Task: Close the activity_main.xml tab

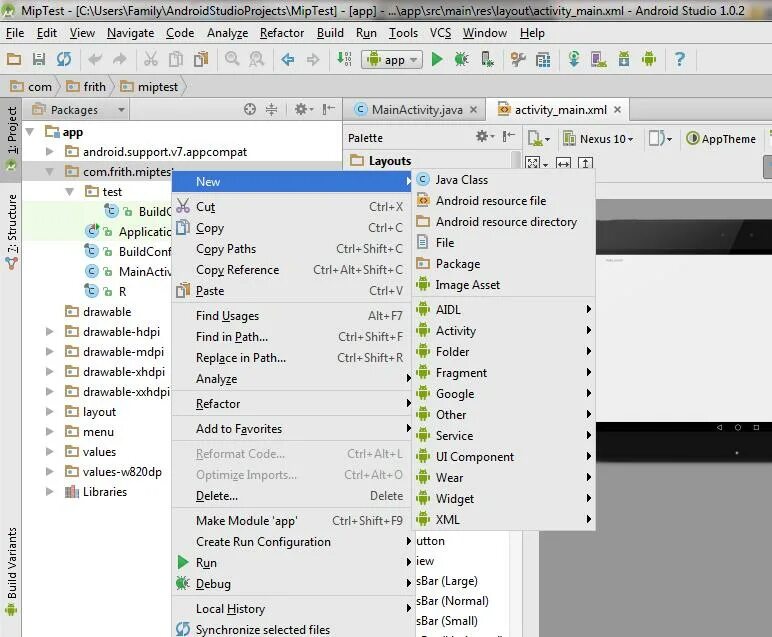Action: (617, 110)
